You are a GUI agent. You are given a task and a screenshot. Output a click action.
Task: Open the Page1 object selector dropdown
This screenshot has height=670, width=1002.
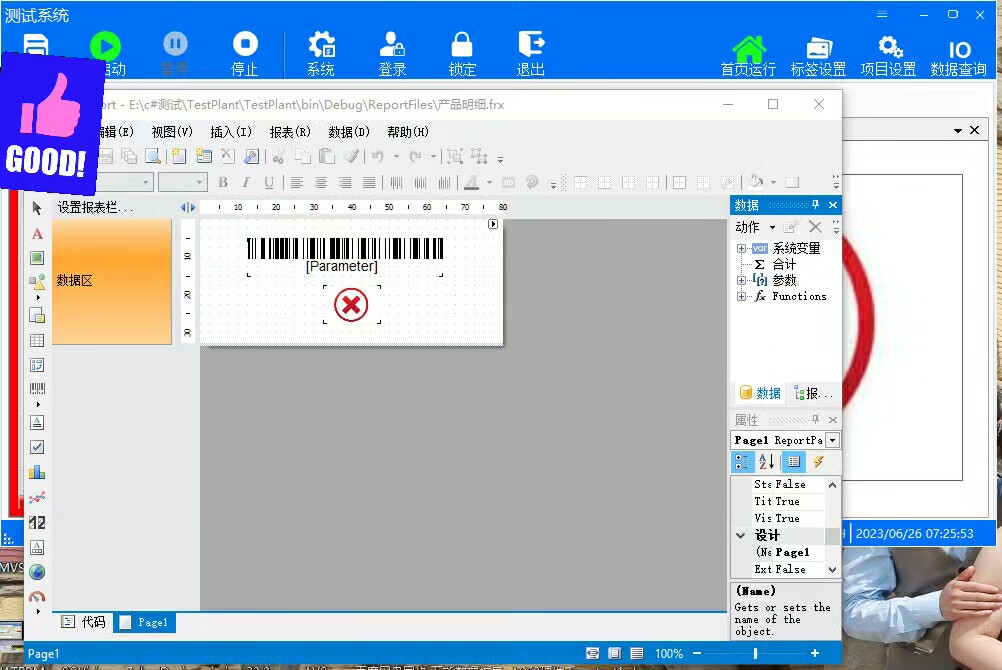point(832,440)
